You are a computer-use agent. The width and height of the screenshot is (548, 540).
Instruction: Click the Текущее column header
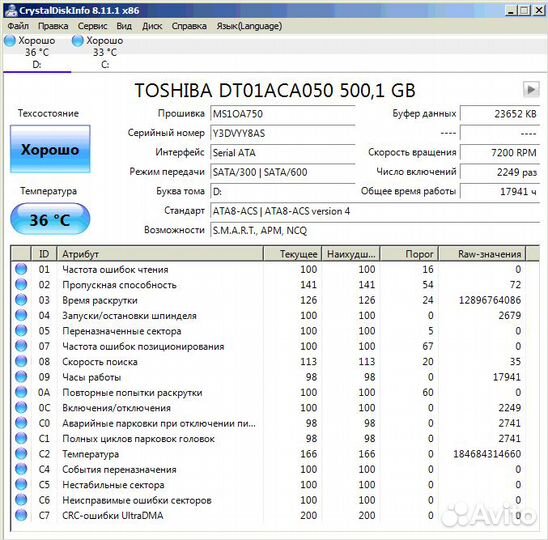292,254
